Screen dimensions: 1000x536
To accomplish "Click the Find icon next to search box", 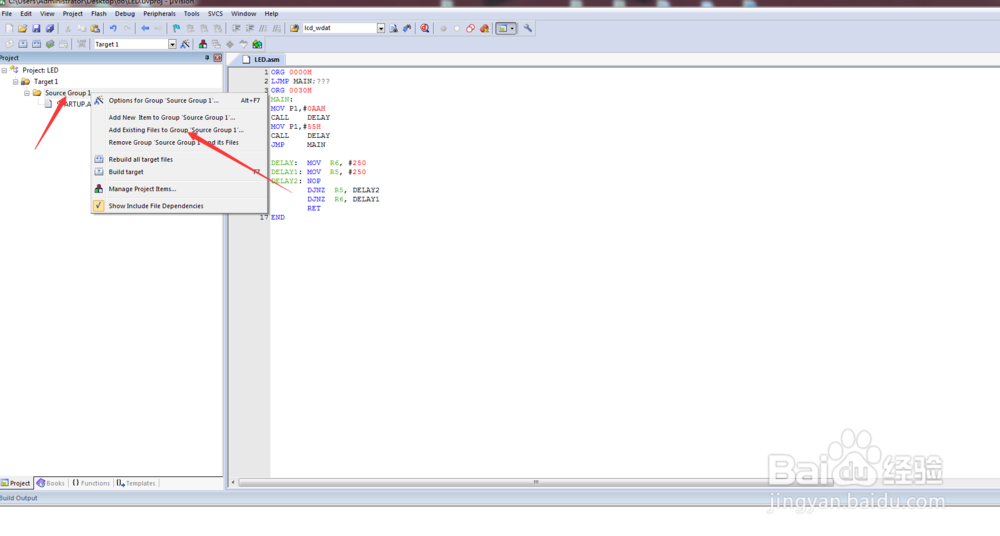I will click(x=393, y=28).
